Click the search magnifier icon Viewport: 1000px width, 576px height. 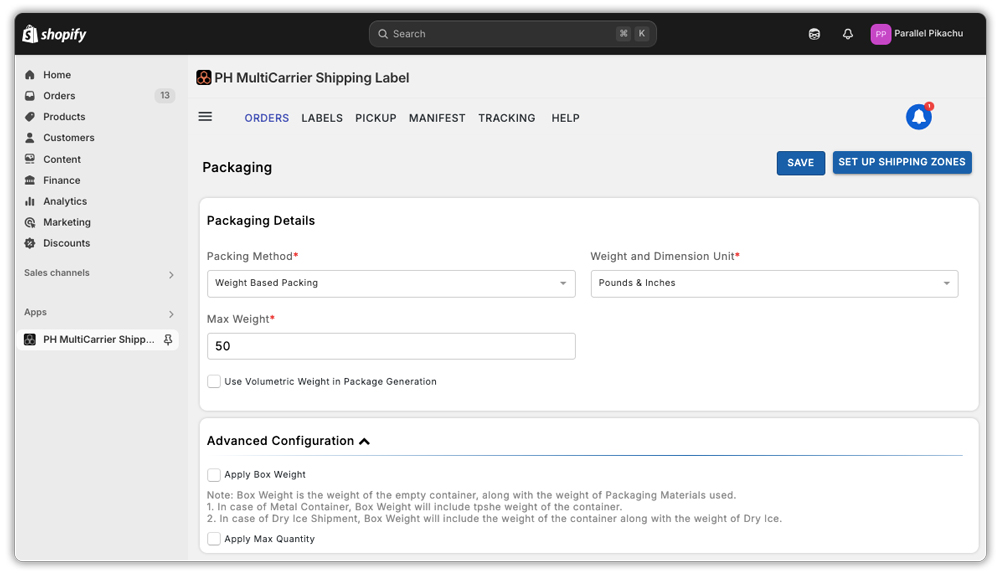(x=383, y=34)
